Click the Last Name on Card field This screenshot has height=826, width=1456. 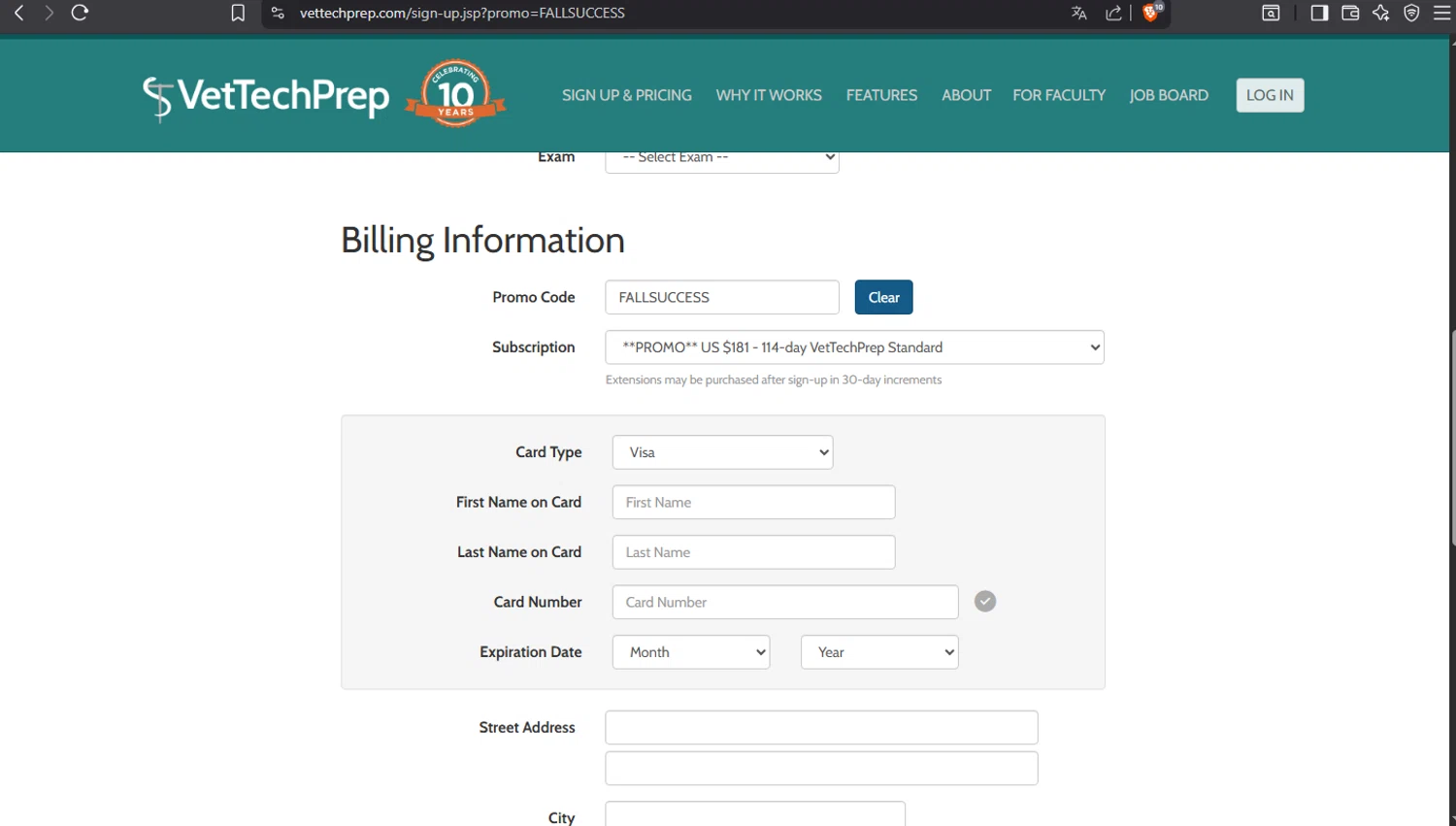pos(754,552)
